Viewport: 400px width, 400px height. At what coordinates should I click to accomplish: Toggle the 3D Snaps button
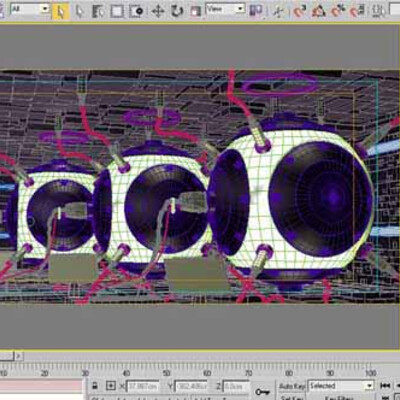300,11
